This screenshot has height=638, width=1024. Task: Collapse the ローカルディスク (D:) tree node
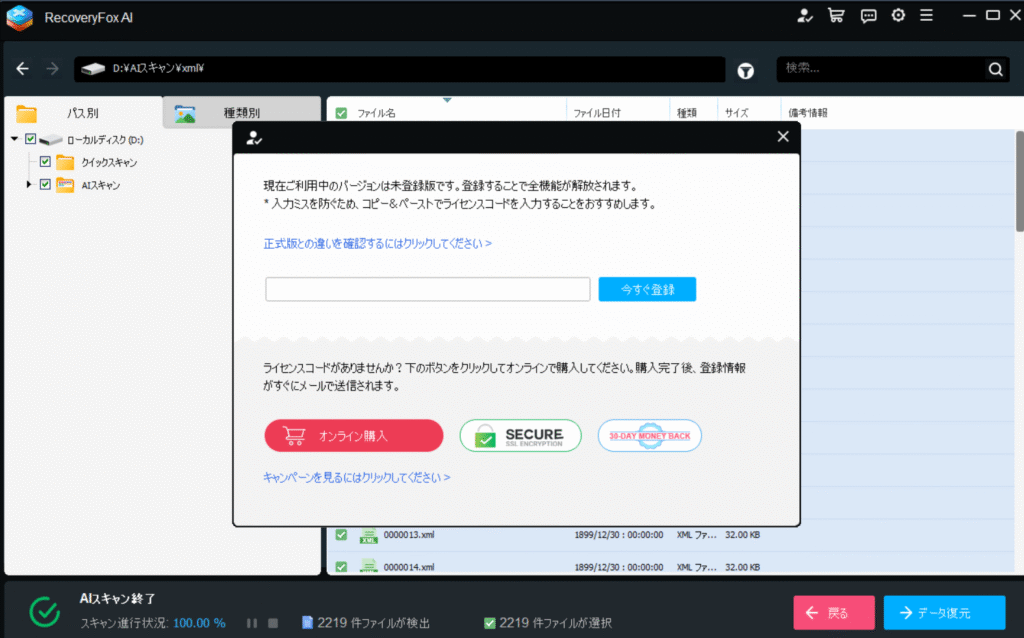pos(15,139)
